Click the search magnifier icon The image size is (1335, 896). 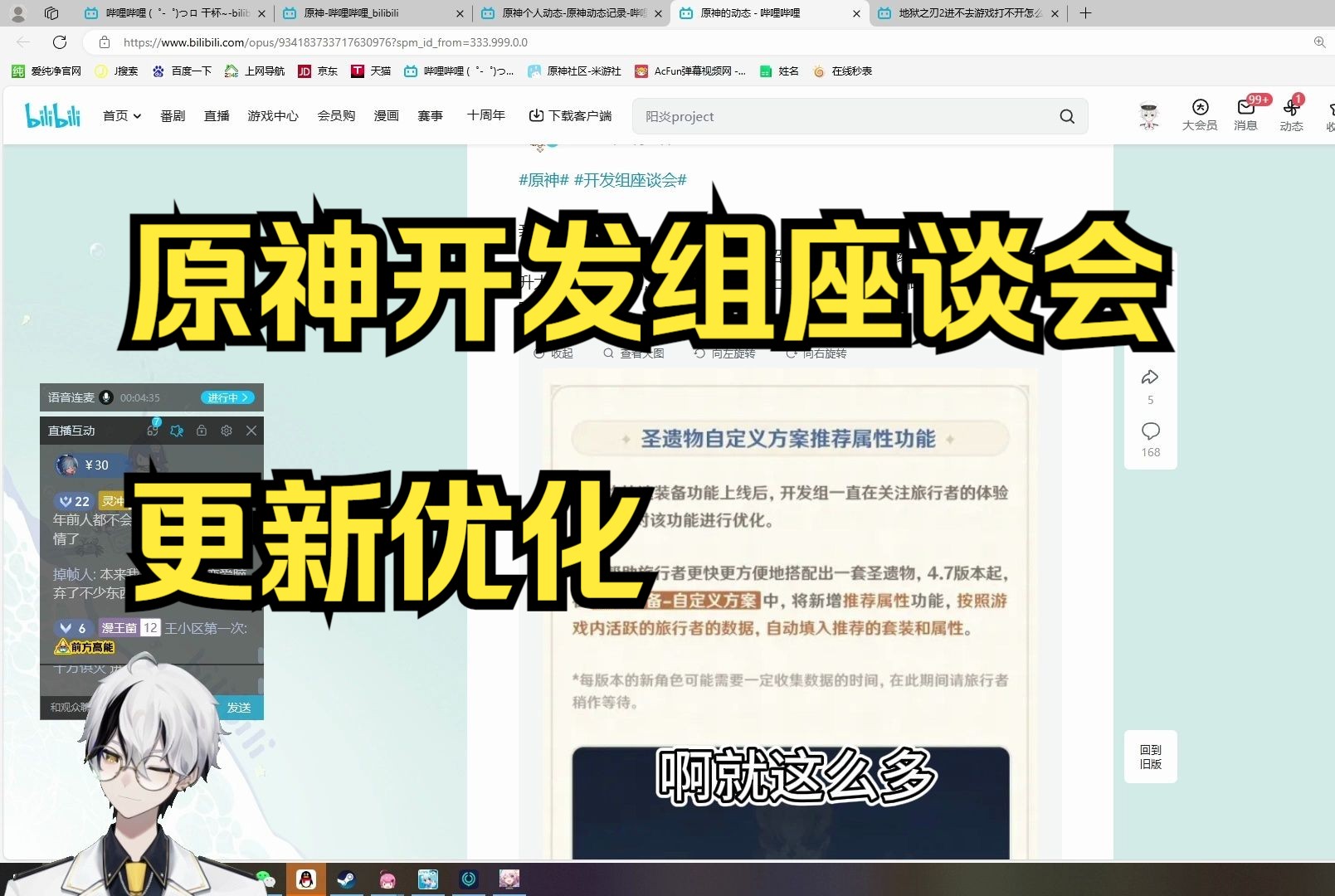tap(1067, 116)
